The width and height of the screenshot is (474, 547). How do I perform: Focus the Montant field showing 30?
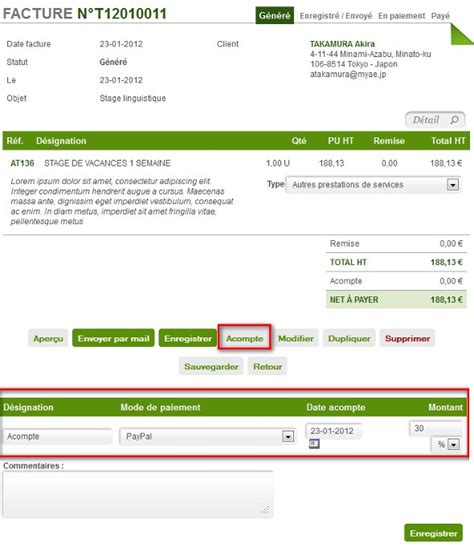pos(436,428)
